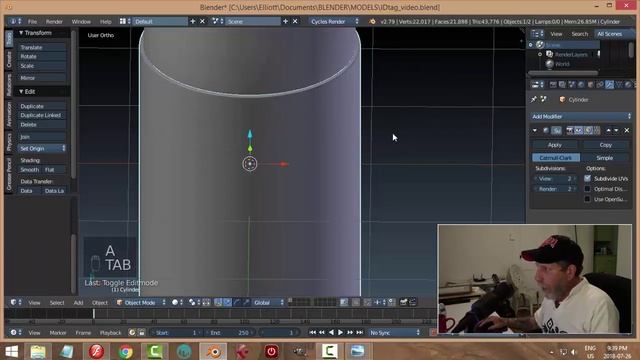Open the timeline Playback menu

[110, 333]
